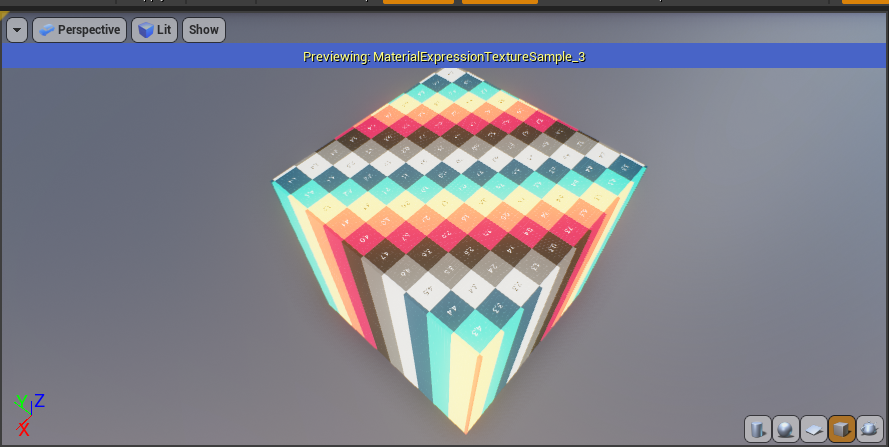This screenshot has width=889, height=447.
Task: Select the teapot custom mesh preview icon
Action: click(x=868, y=429)
